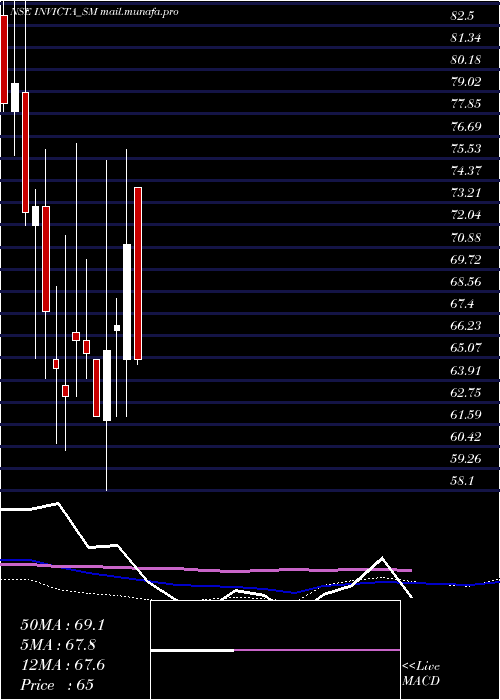Screen dimensions: 500x700
Task: Click the 58.1 price axis label
Action: click(462, 481)
